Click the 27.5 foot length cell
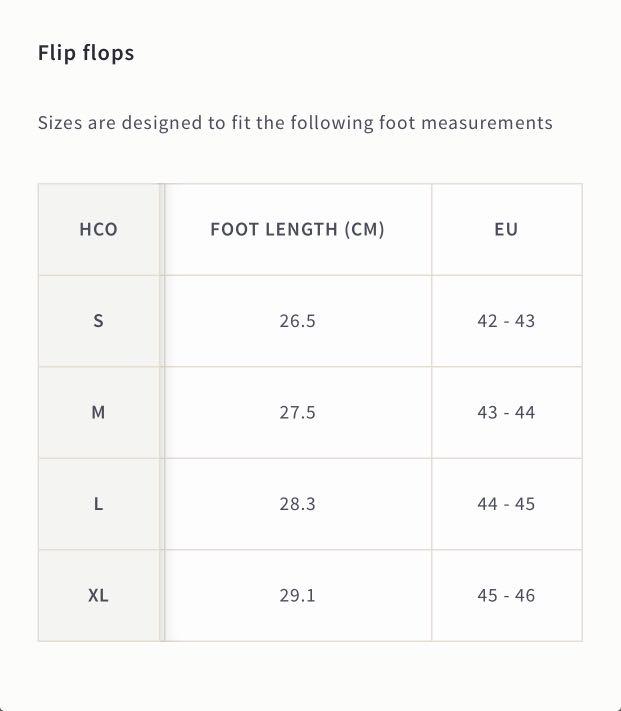This screenshot has width=621, height=711. pyautogui.click(x=297, y=413)
